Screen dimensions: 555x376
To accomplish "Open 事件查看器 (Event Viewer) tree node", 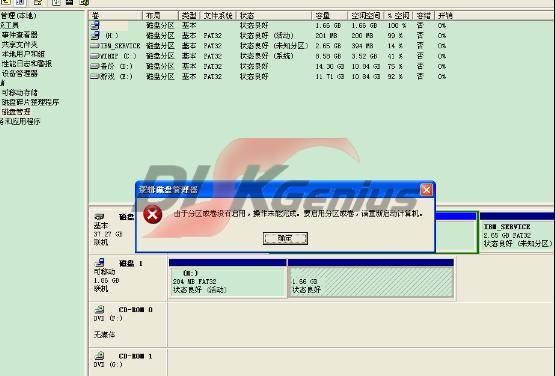I will [x=20, y=35].
